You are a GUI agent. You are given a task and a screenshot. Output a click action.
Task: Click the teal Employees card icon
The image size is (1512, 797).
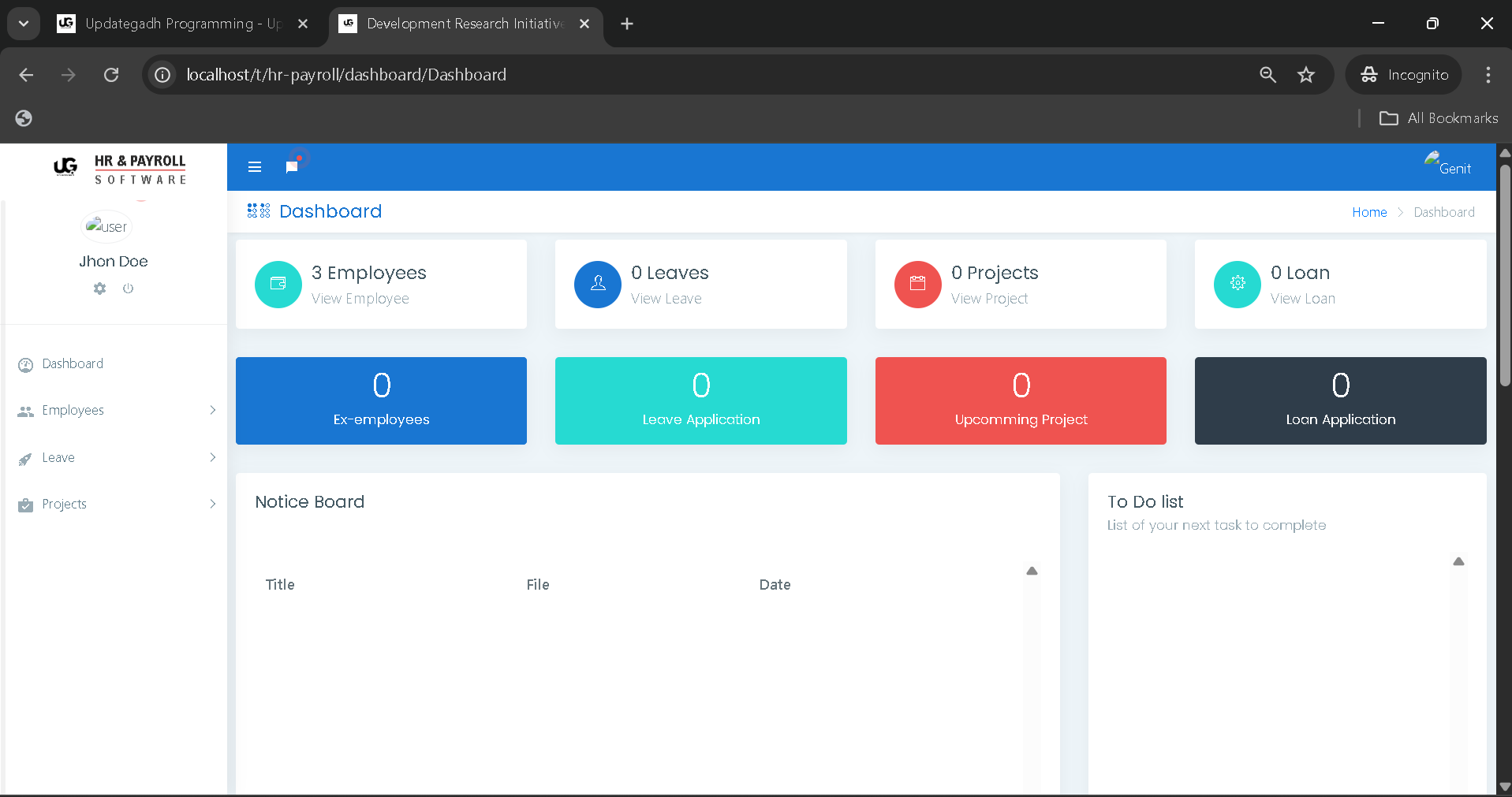pyautogui.click(x=278, y=284)
